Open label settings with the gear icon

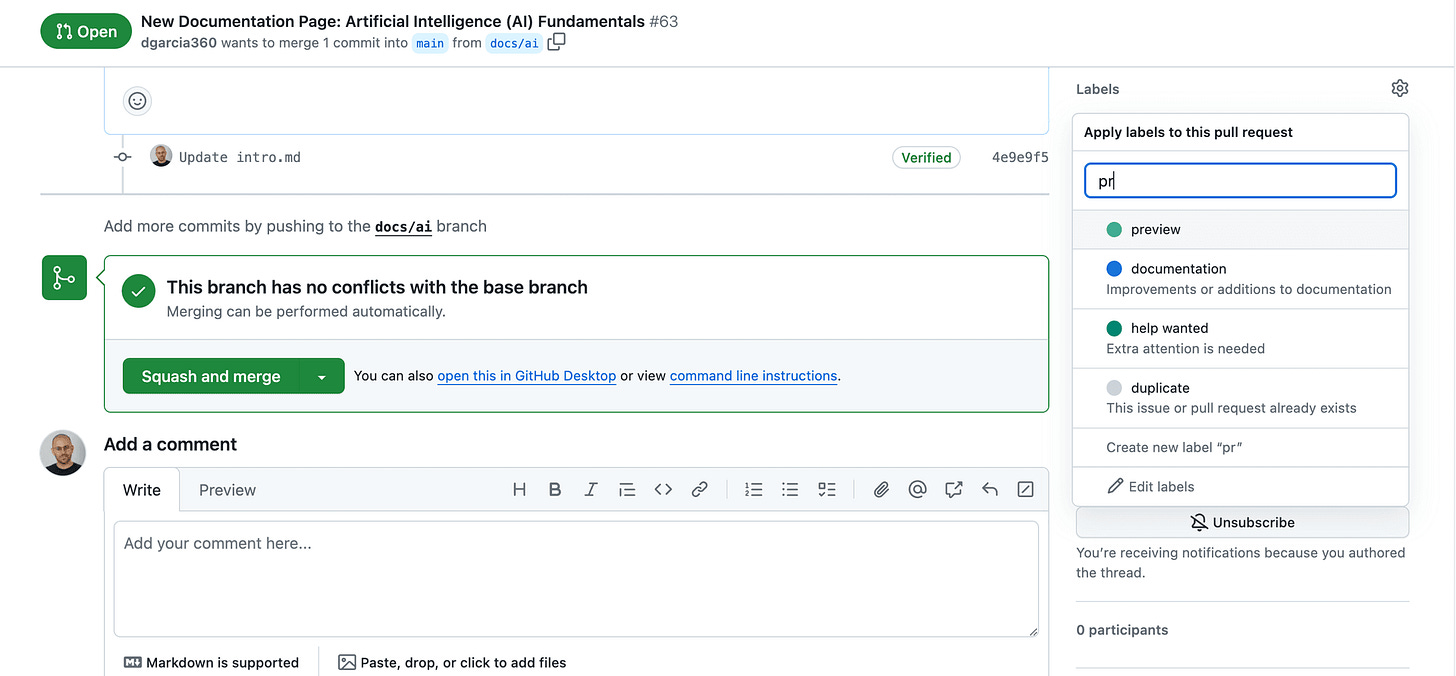click(1399, 88)
